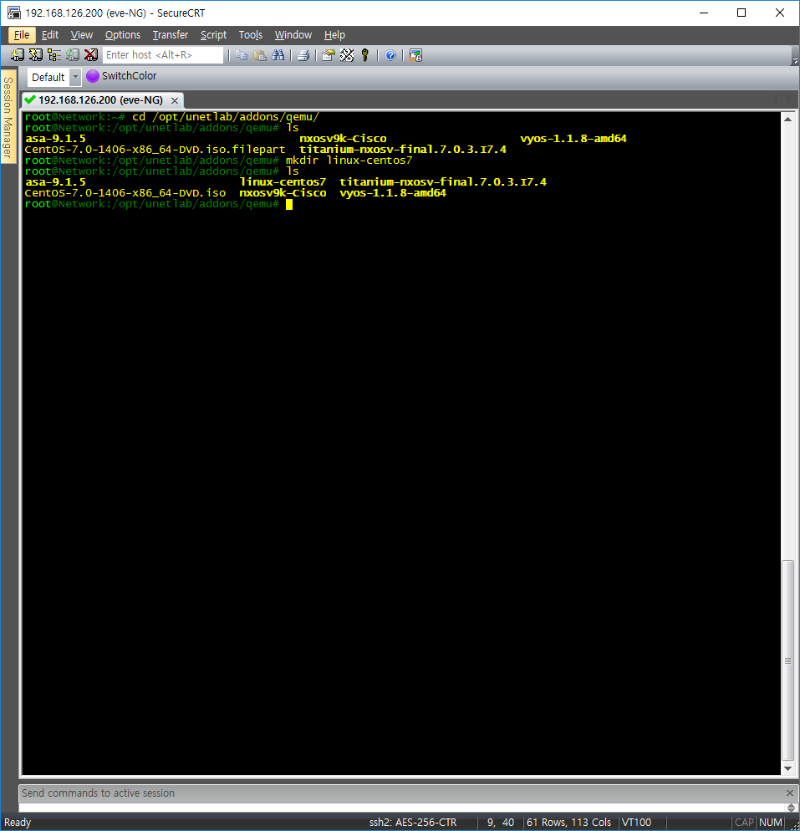Click the window title text in title bar
This screenshot has width=800, height=831.
pos(115,13)
